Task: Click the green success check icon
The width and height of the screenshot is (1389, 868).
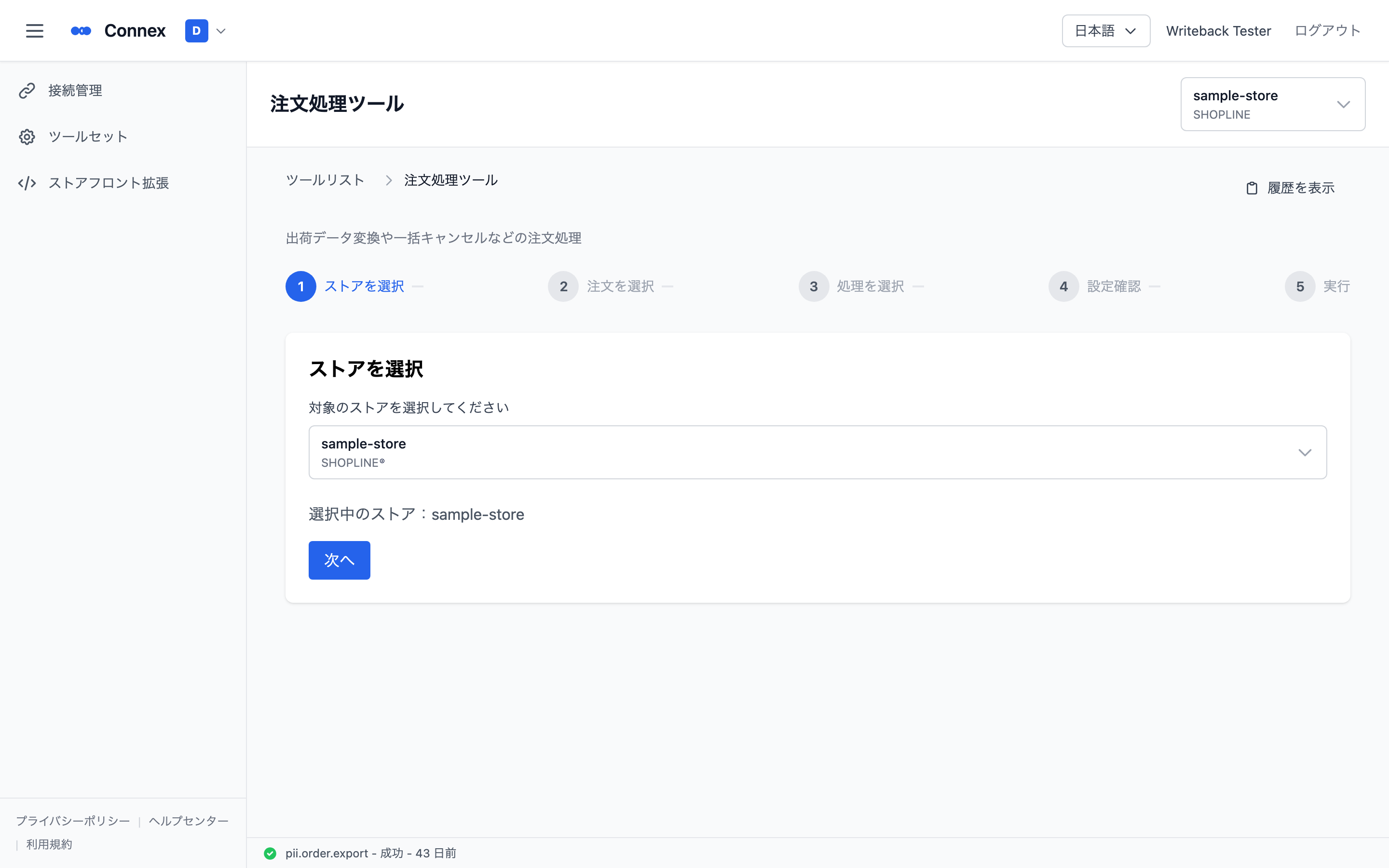Action: (x=270, y=854)
